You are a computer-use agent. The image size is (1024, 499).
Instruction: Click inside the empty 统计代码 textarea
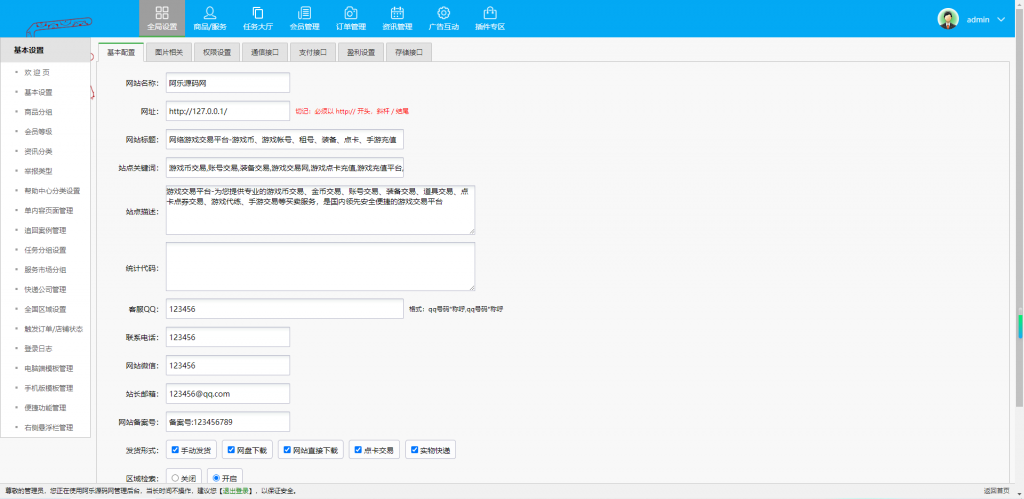point(321,266)
